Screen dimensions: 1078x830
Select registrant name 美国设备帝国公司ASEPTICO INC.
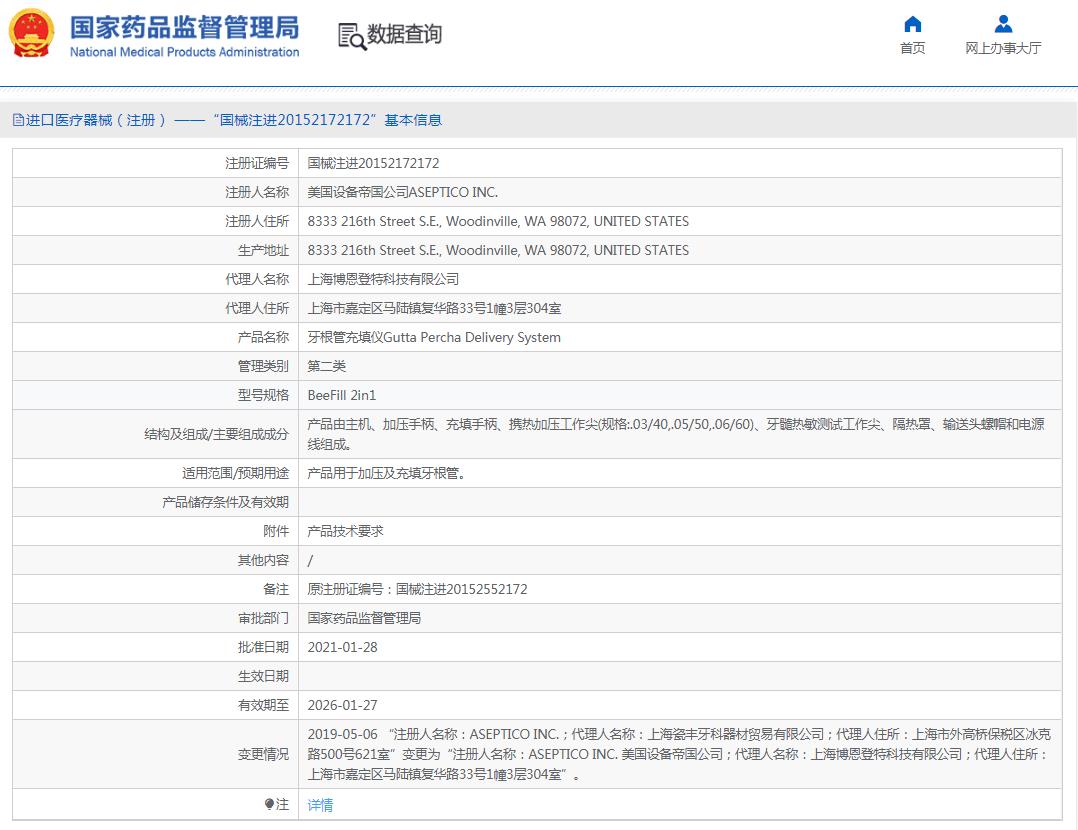tap(402, 193)
